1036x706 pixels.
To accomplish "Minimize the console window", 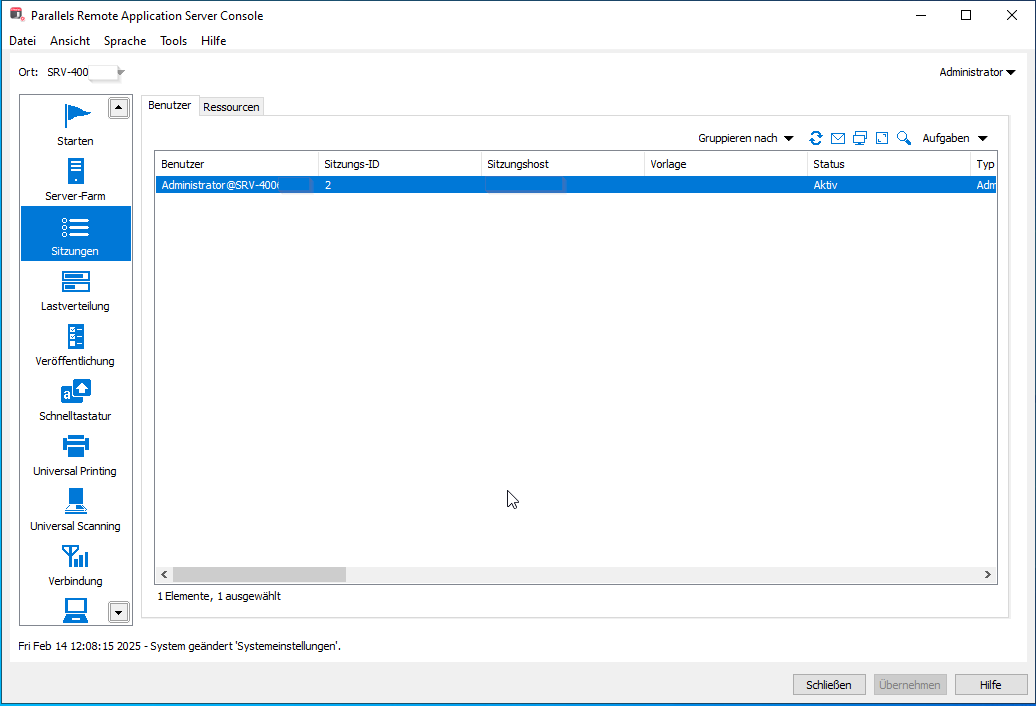I will [921, 15].
